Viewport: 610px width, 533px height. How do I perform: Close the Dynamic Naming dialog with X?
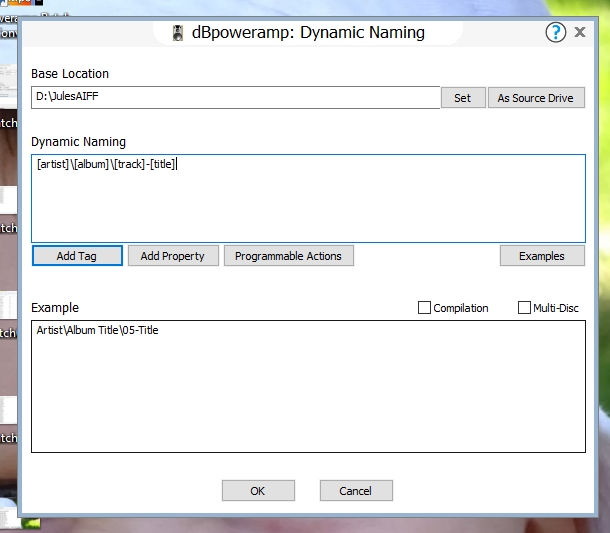click(x=580, y=32)
